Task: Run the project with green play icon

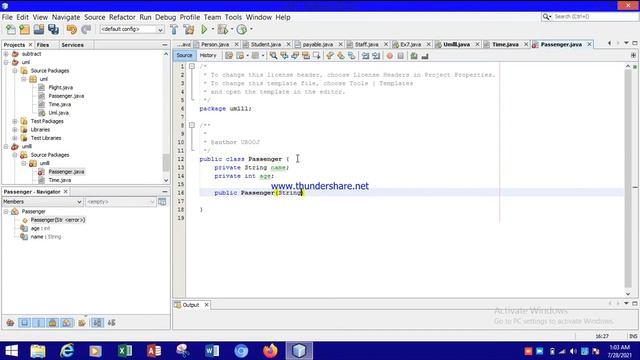Action: tap(204, 29)
